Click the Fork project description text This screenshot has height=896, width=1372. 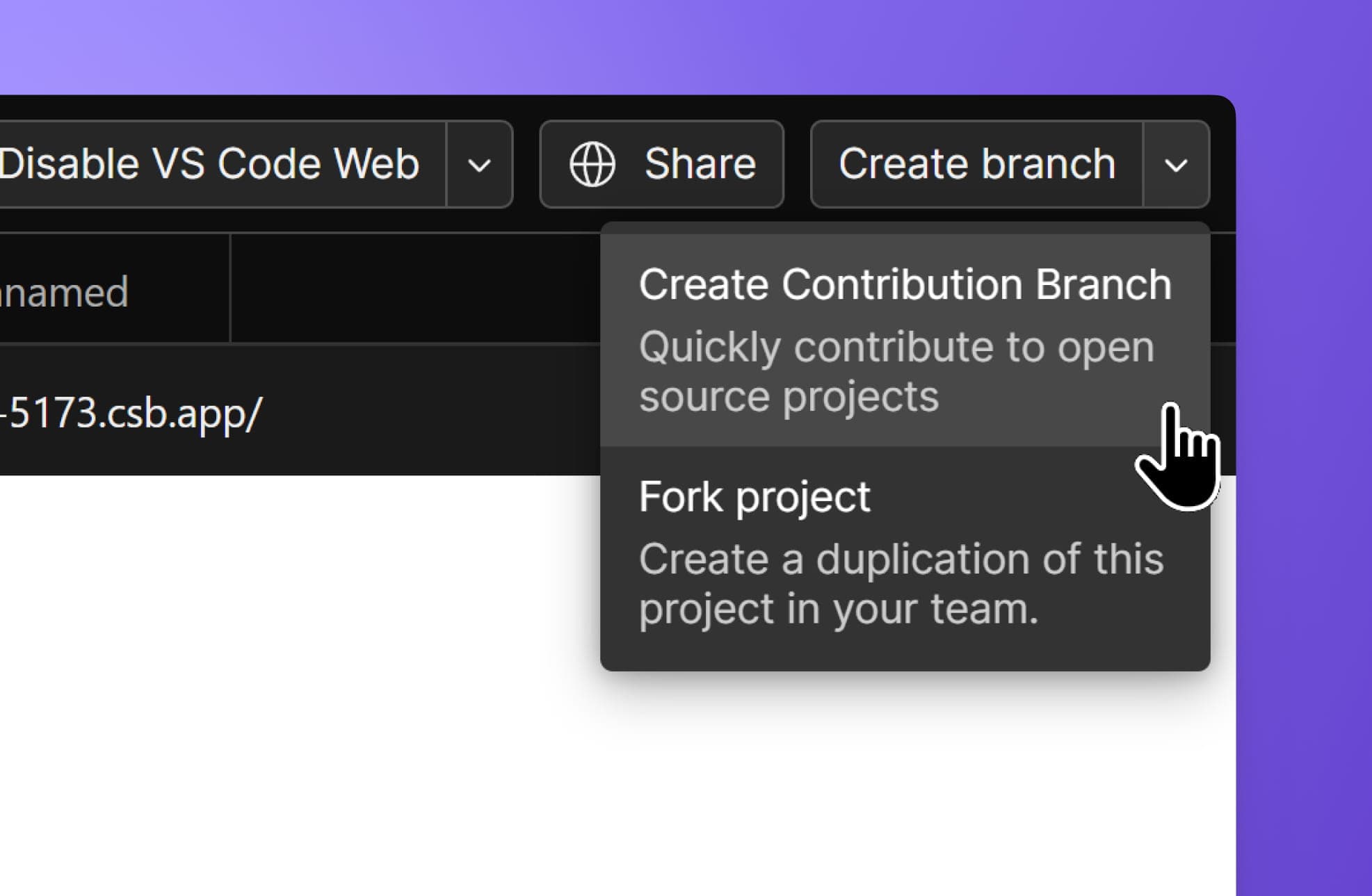[x=901, y=583]
